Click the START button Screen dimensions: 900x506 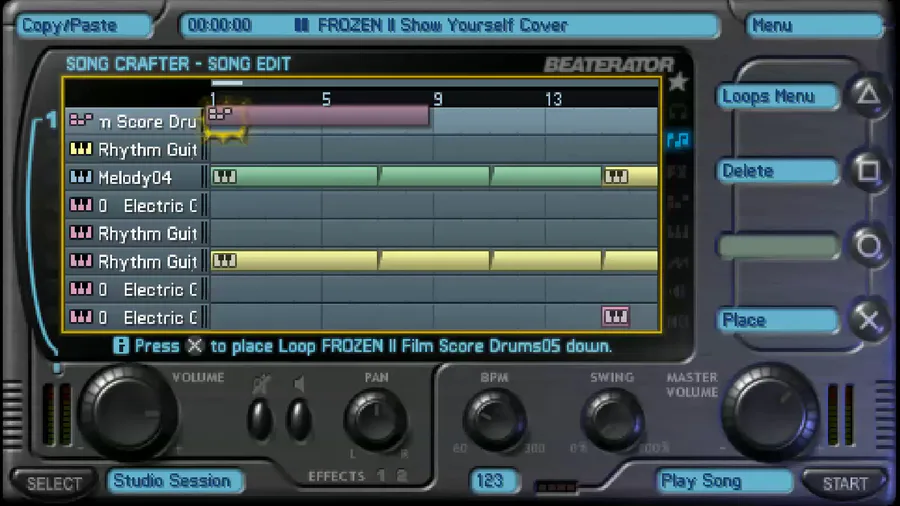click(x=845, y=483)
